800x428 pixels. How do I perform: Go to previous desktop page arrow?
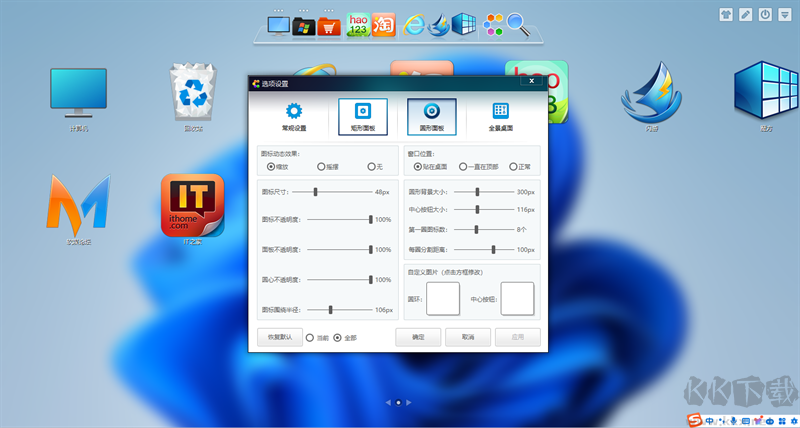(388, 402)
